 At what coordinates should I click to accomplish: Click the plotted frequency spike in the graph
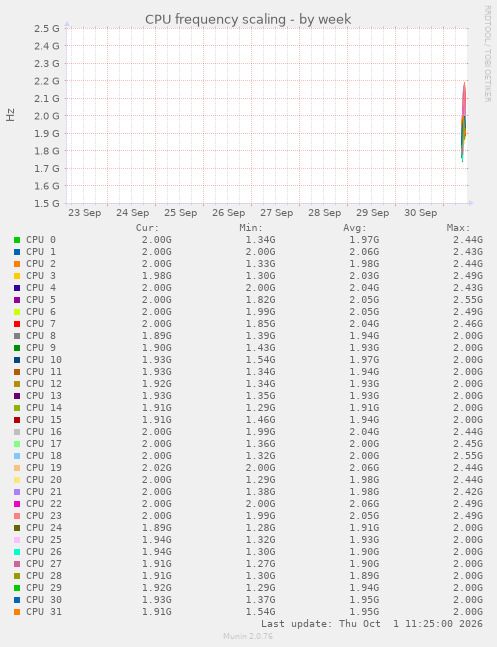(x=464, y=122)
